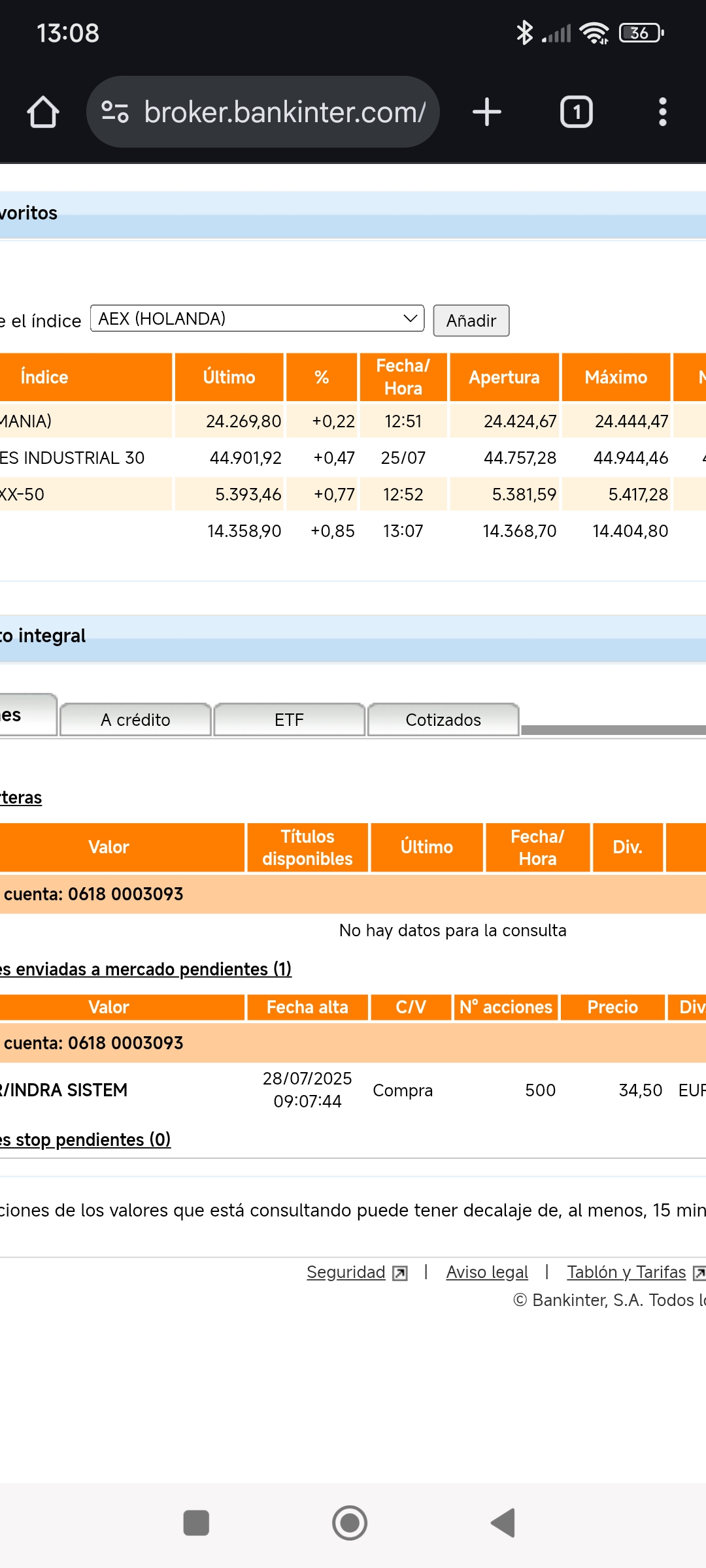Click the value 24.269,80
Viewport: 706px width, 1568px height.
243,421
